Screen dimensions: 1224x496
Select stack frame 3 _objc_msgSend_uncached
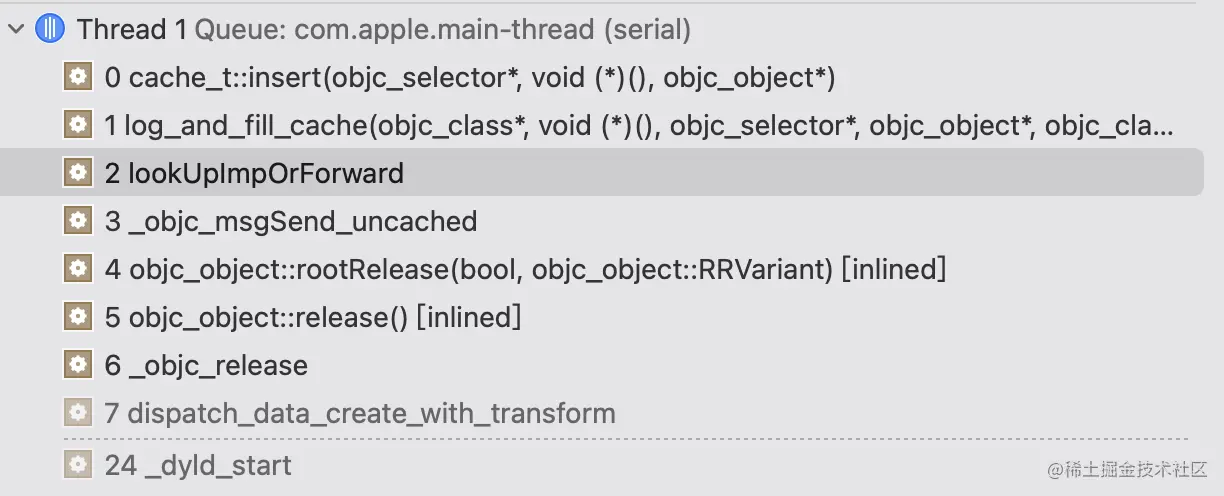click(290, 221)
